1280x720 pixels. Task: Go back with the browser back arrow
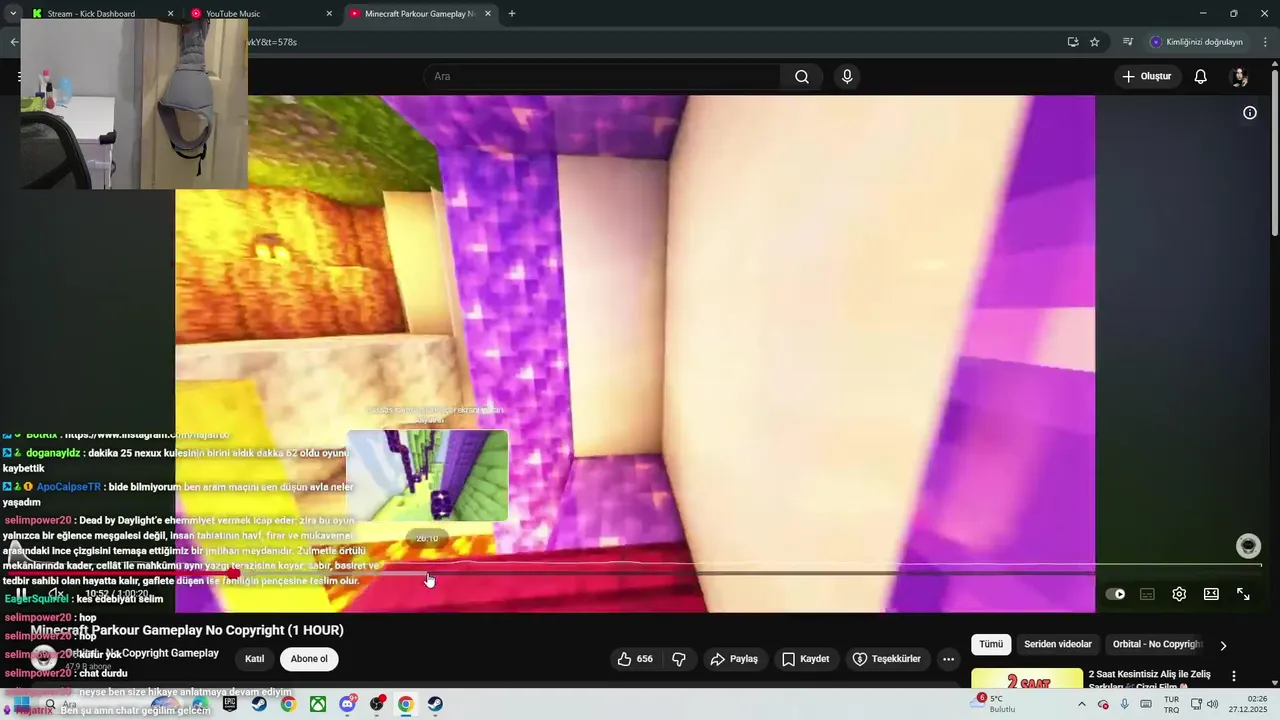13,42
